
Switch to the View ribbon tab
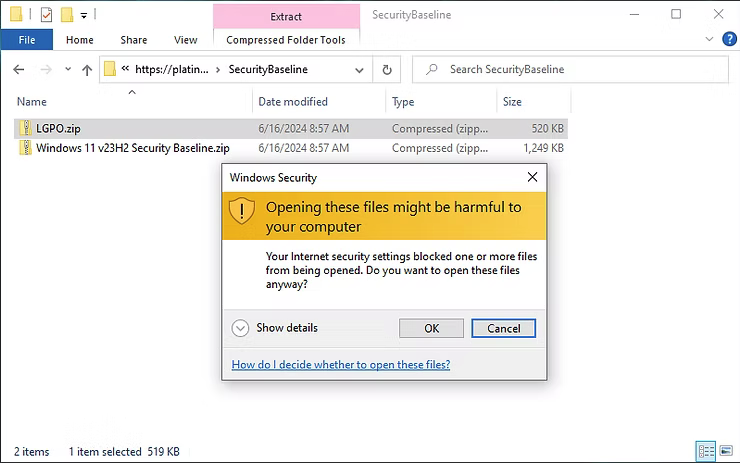185,40
